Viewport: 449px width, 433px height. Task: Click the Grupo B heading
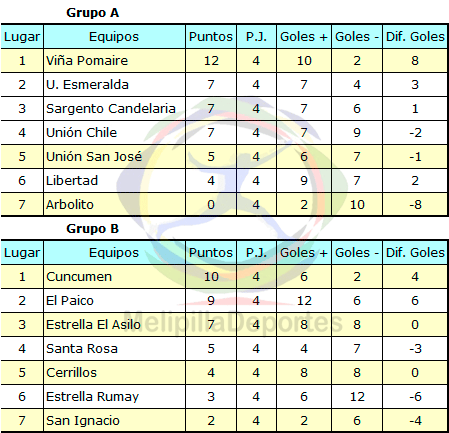[x=92, y=229]
